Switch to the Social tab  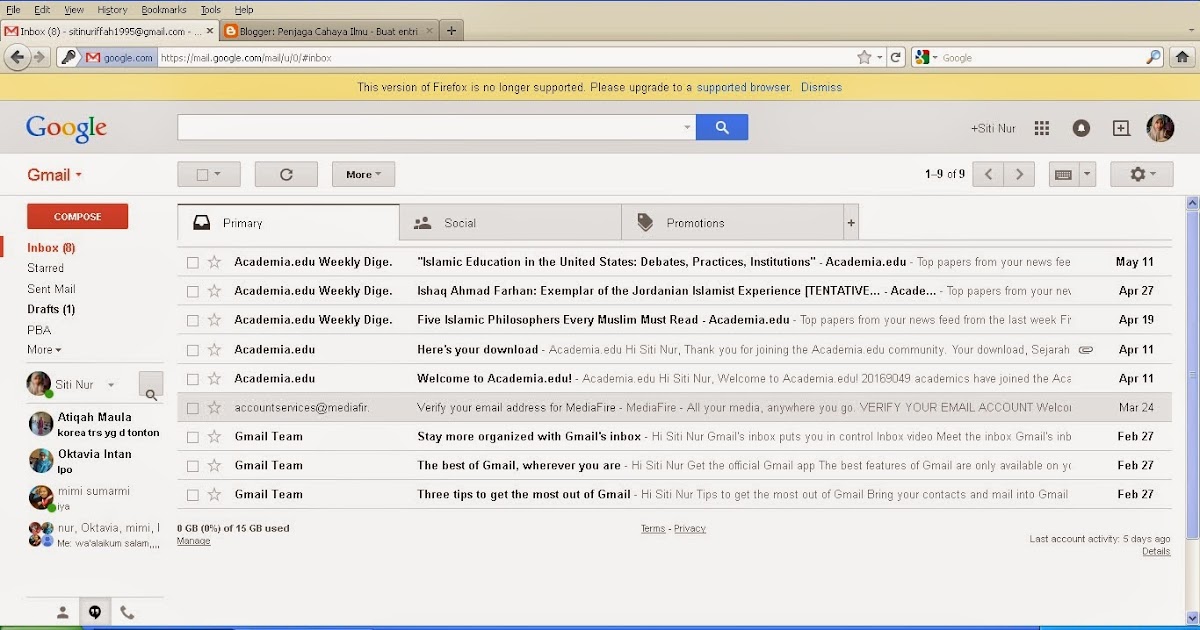click(510, 223)
